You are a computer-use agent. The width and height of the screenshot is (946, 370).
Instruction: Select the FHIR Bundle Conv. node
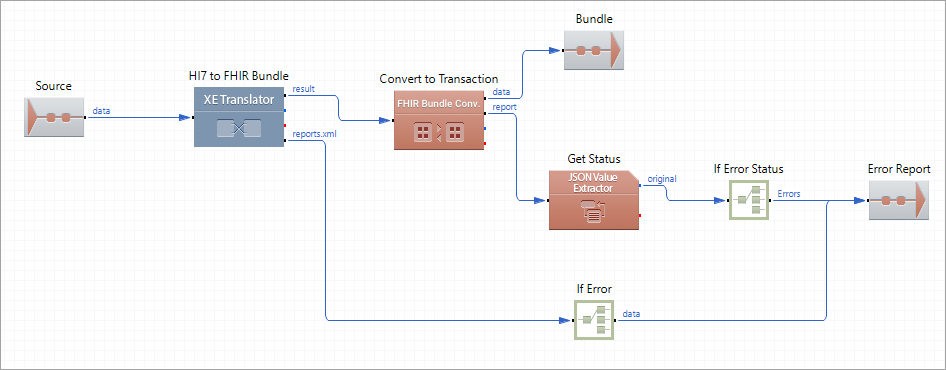coord(439,120)
